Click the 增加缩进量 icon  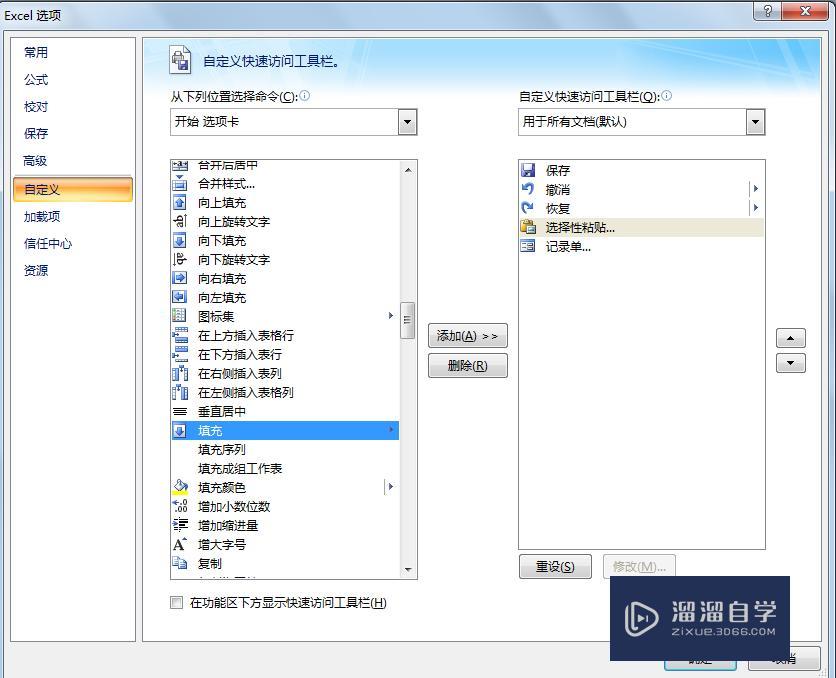(x=180, y=525)
